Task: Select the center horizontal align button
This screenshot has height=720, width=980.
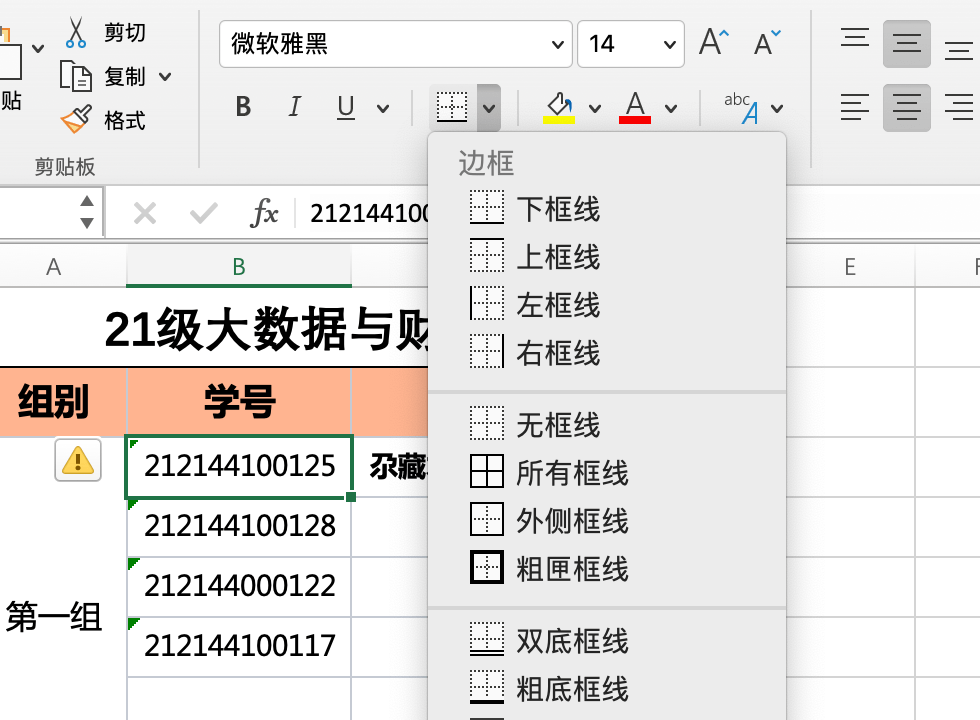Action: coord(906,108)
